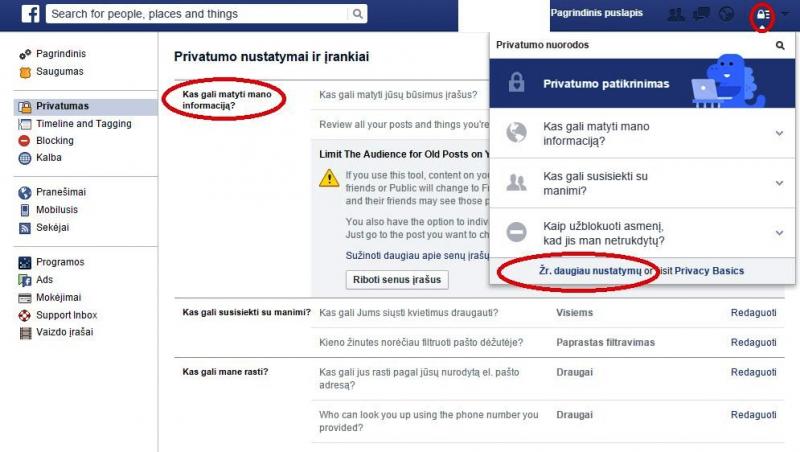Click the Blocking icon in sidebar
Screen dimensions: 800x452
[24, 140]
